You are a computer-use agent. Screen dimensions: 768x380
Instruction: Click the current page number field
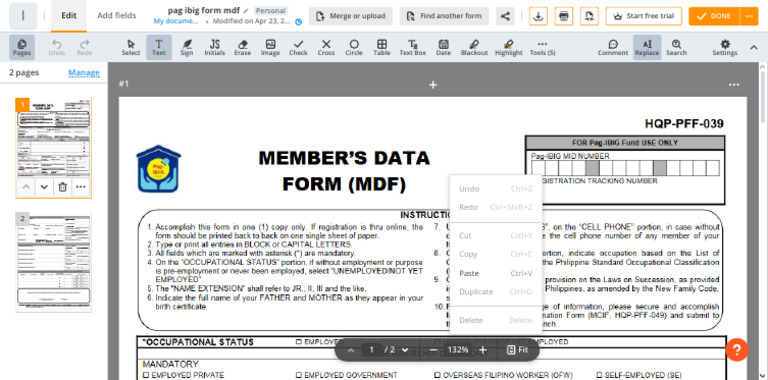pyautogui.click(x=372, y=350)
